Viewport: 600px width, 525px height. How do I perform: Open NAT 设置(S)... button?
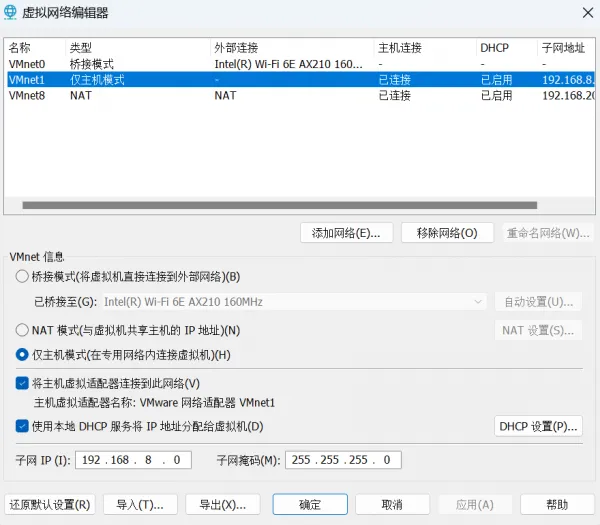point(538,330)
